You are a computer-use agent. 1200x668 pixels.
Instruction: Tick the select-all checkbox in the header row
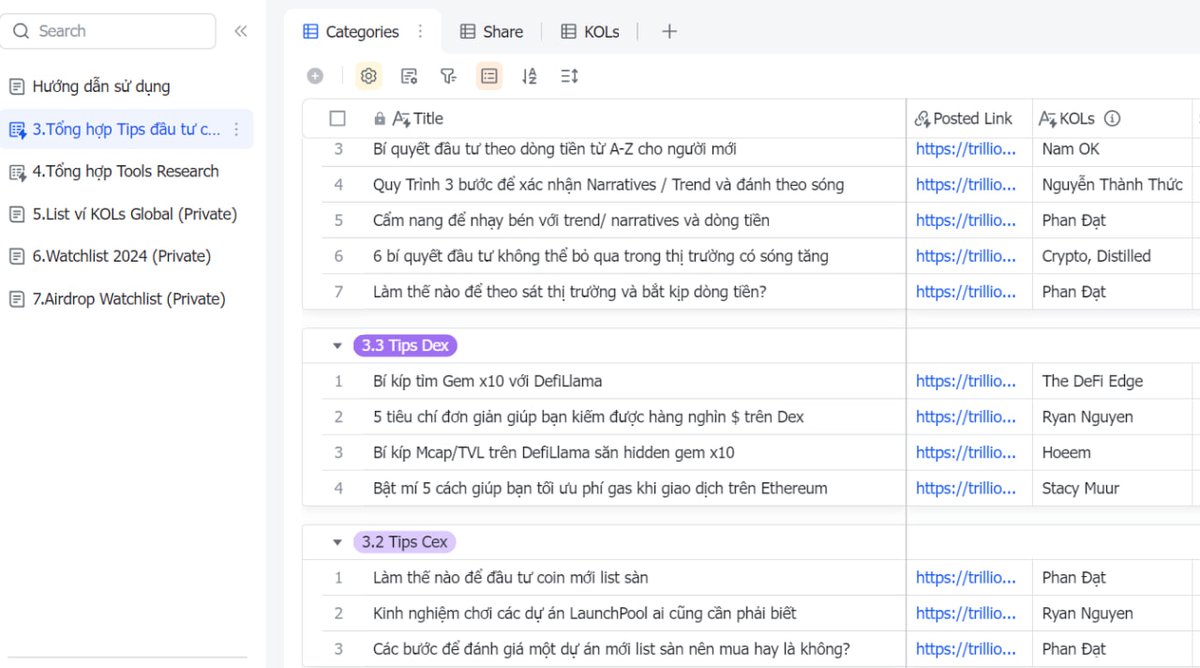coord(337,118)
